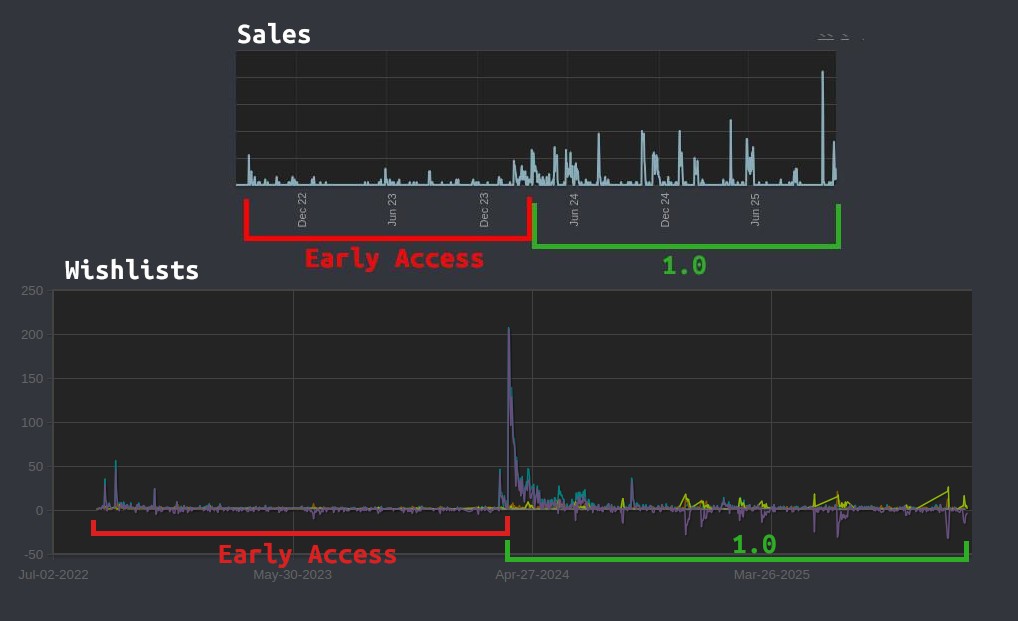Click the Apr-27-2024 date on Wishlists axis
The image size is (1018, 621).
point(532,575)
